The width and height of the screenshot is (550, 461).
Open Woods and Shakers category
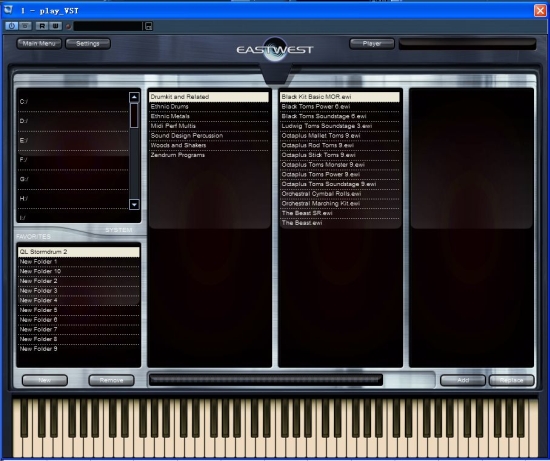point(209,145)
